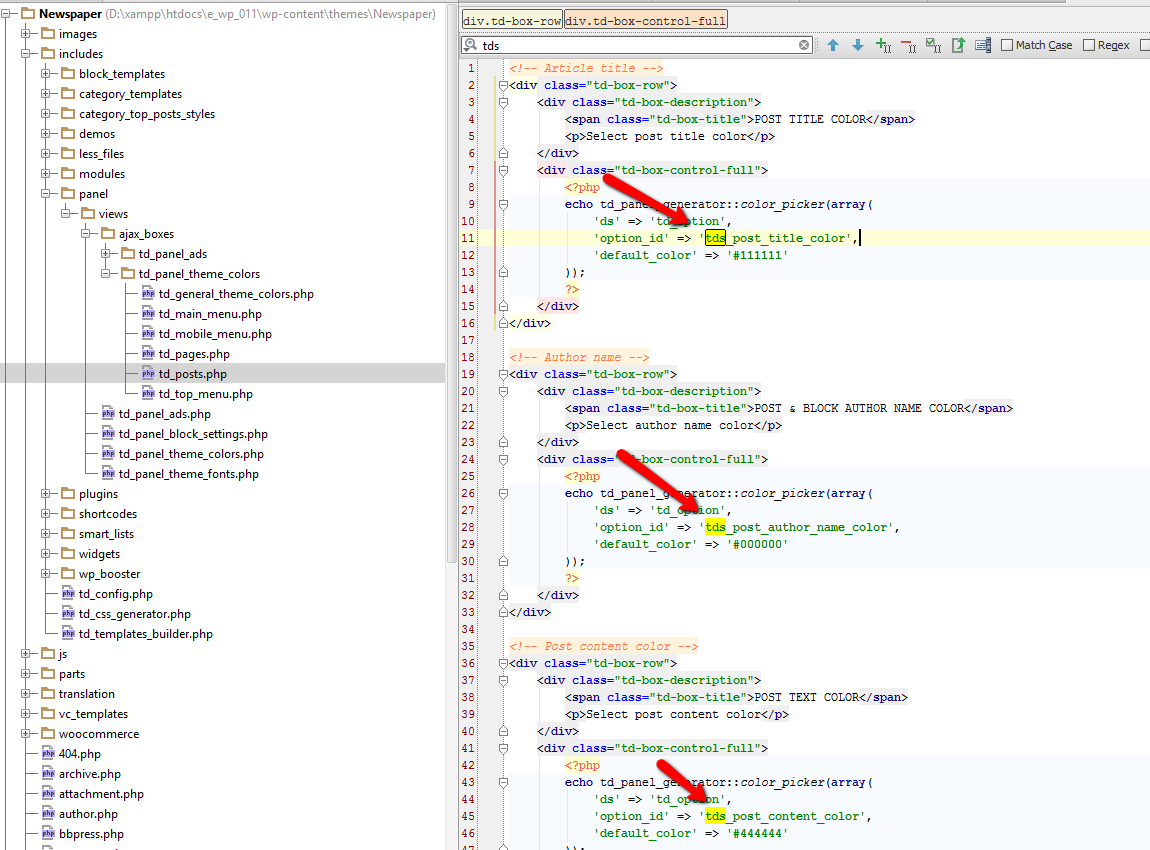Click the td_posts.php file icon
1150x850 pixels.
[148, 374]
